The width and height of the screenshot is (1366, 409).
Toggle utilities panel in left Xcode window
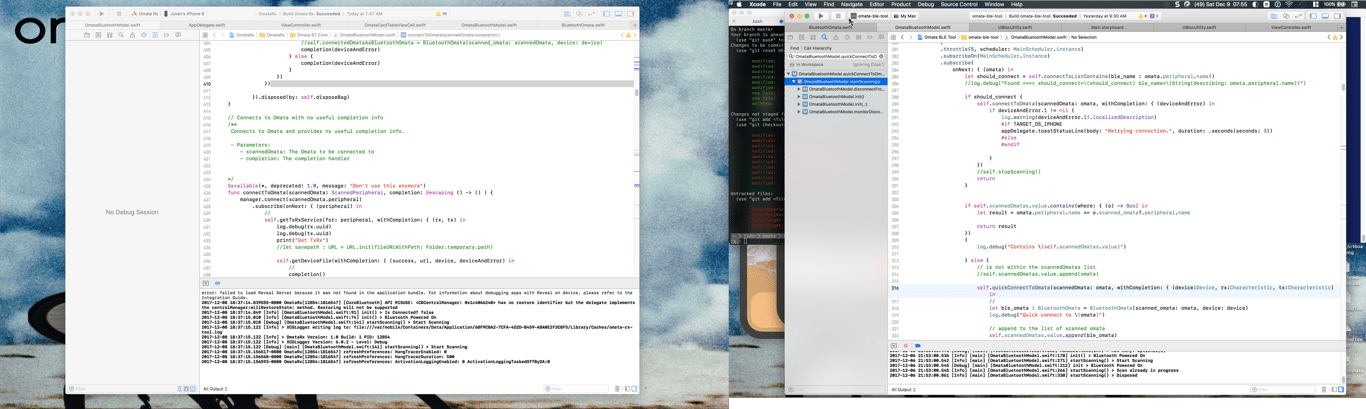630,14
